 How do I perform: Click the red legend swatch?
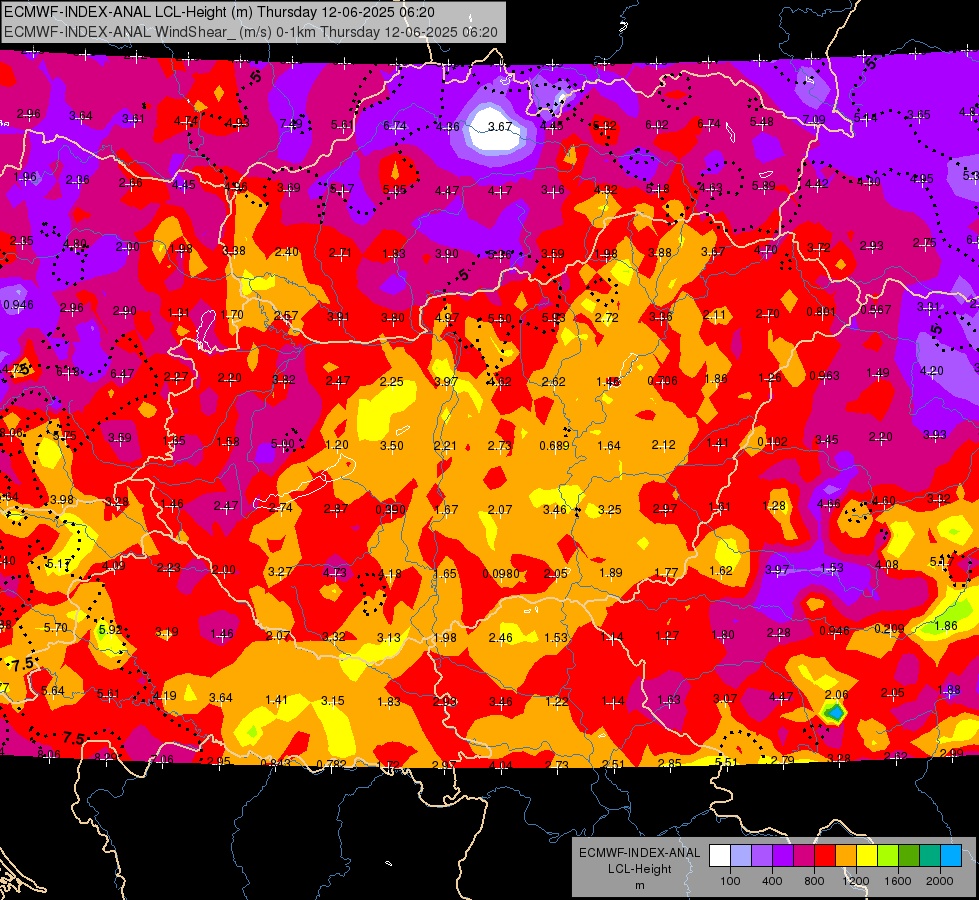(825, 856)
